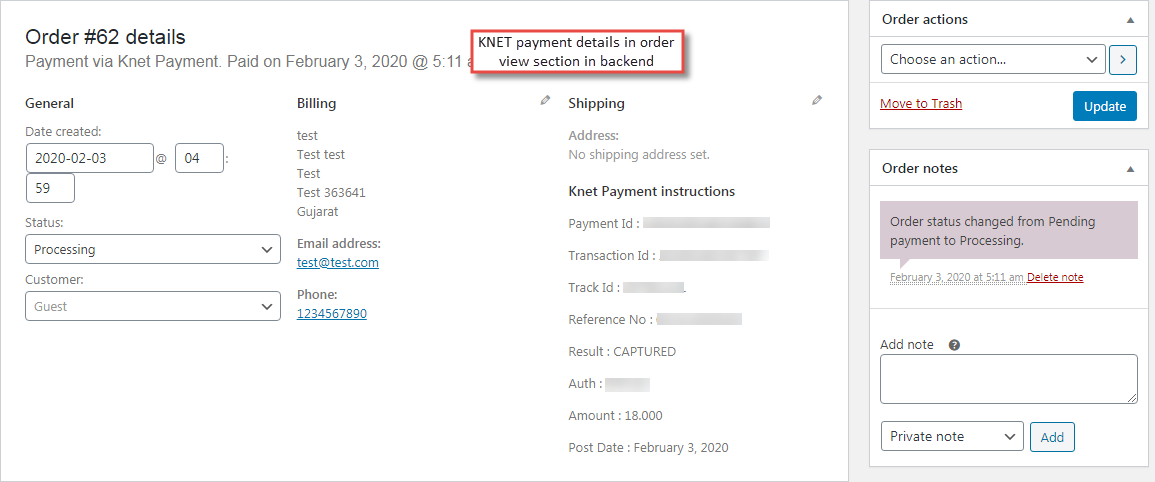Click the Delete note link

pos(1055,277)
